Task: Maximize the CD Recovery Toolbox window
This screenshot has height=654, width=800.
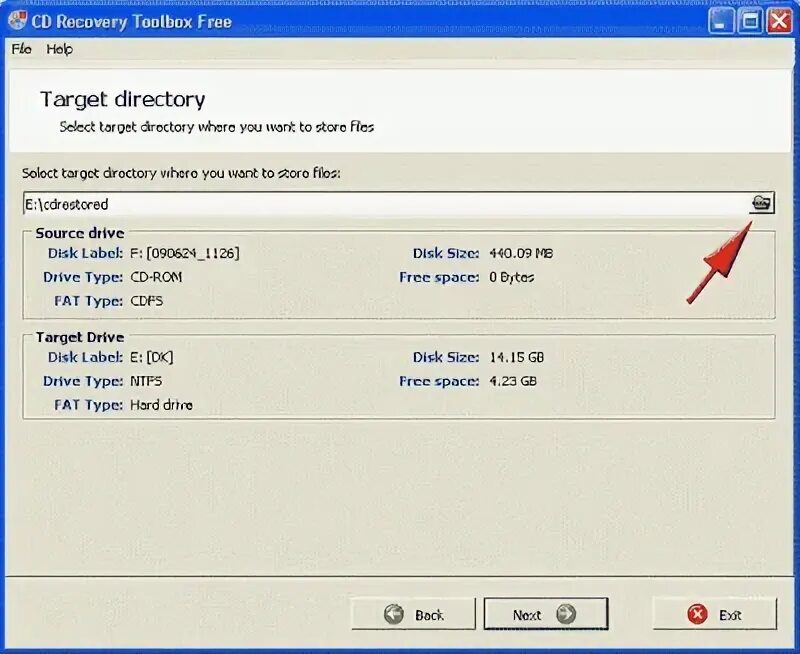Action: 750,22
